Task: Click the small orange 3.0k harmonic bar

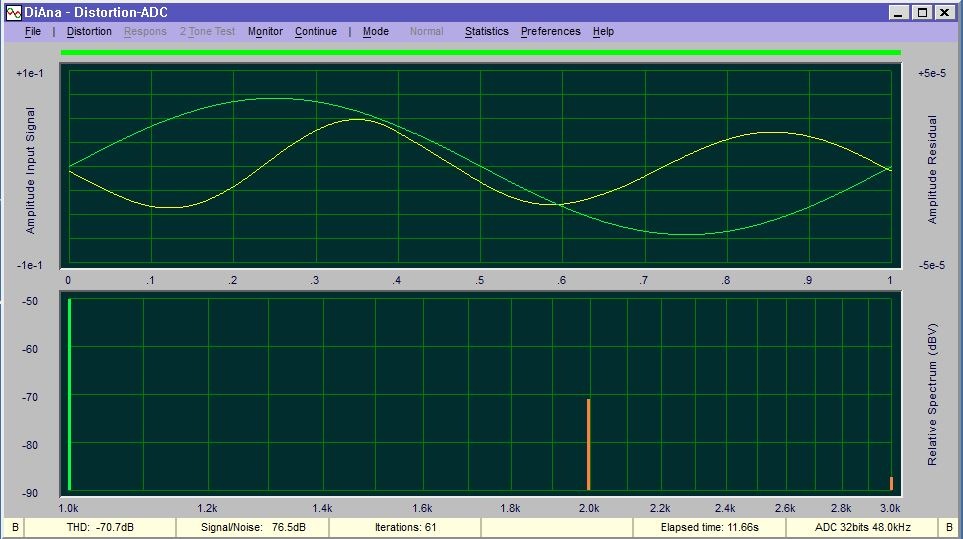Action: coord(891,483)
